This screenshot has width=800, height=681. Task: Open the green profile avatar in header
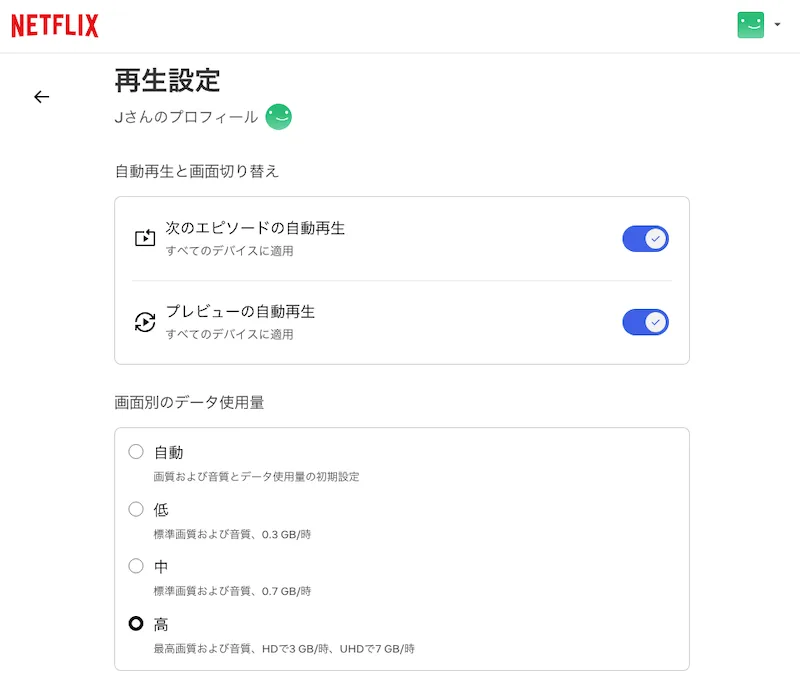click(751, 24)
